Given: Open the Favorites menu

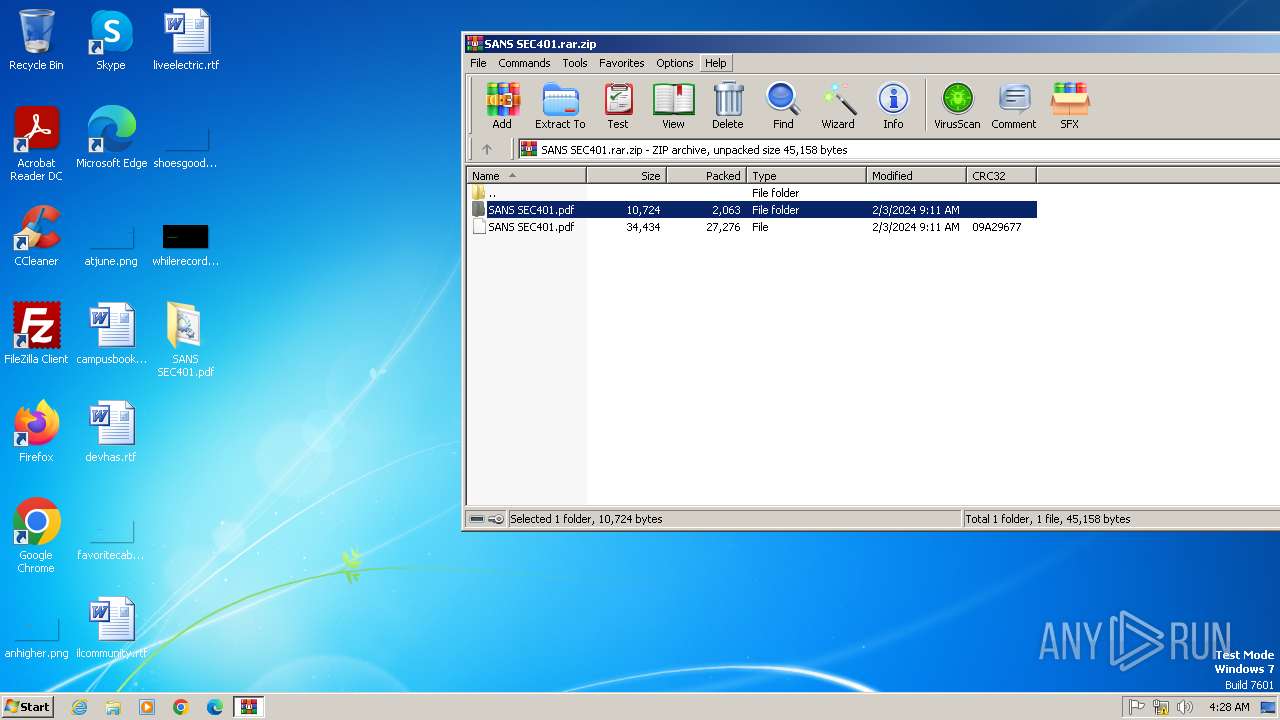Looking at the screenshot, I should click(x=622, y=63).
